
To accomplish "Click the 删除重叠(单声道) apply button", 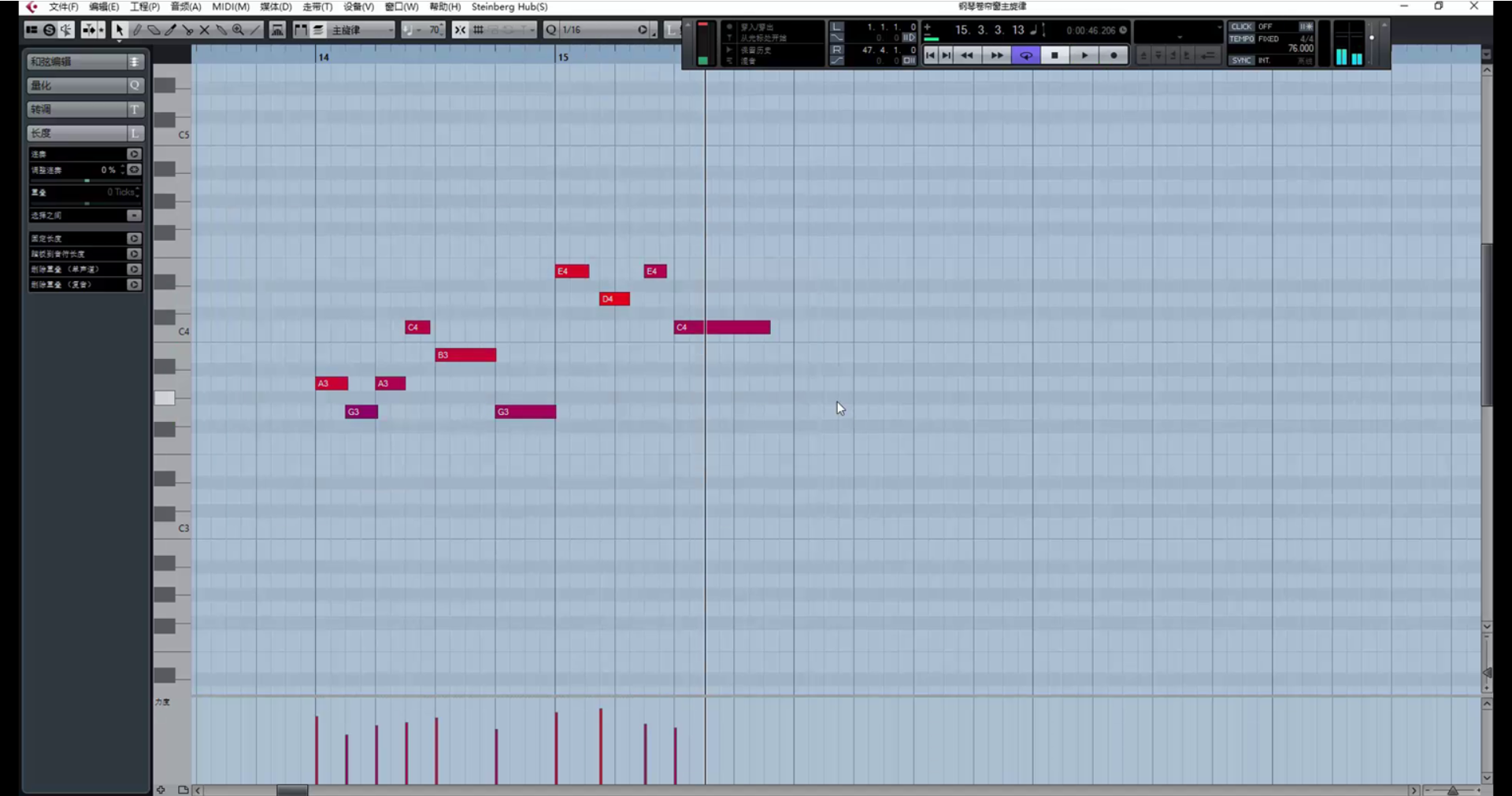I will click(x=134, y=269).
